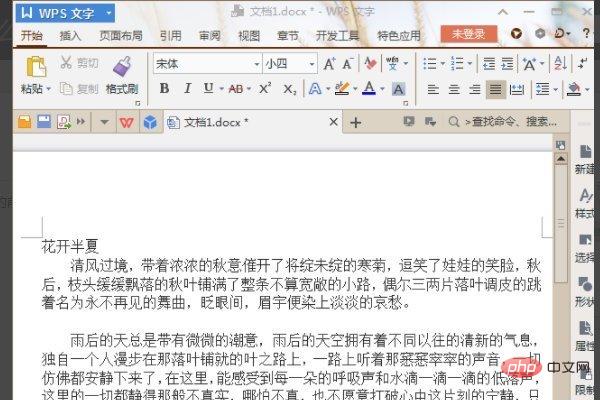Switch to the 引用 (References) tab
The image size is (600, 400).
171,36
